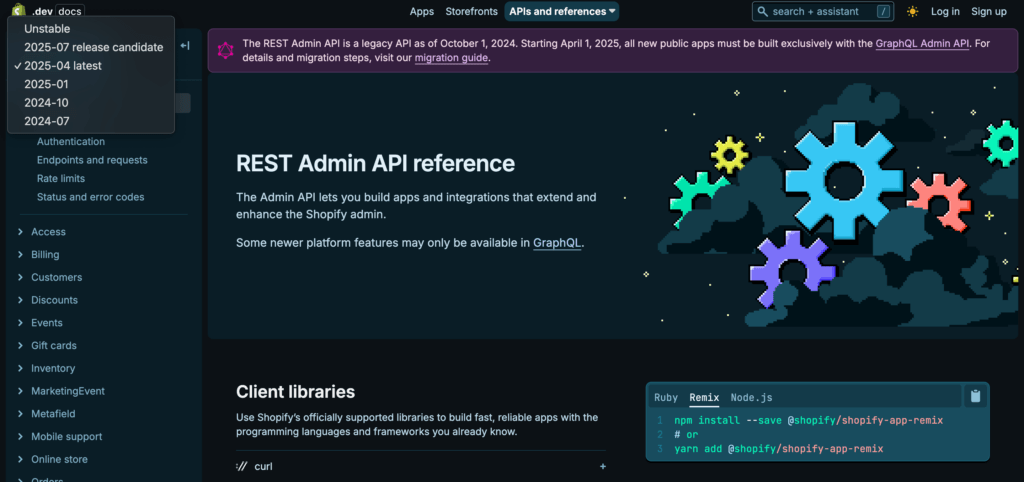Choose the 2025-07 release candidate version

click(x=91, y=47)
